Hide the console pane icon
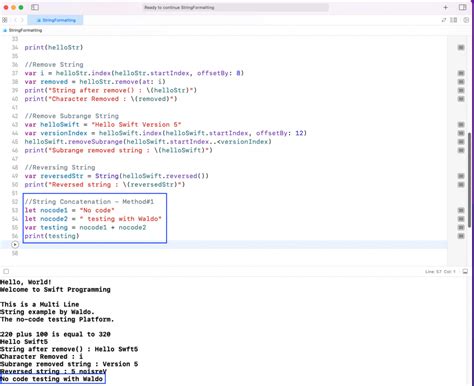 pyautogui.click(x=465, y=271)
